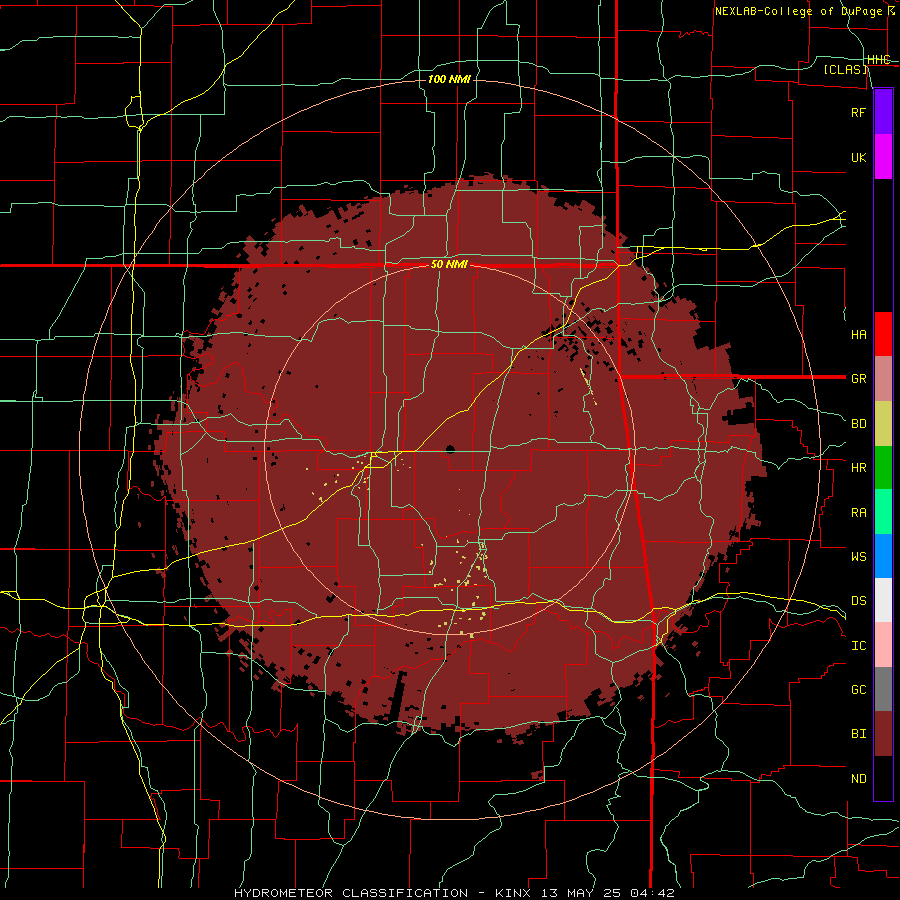Select the bright red HA swatch

[883, 334]
